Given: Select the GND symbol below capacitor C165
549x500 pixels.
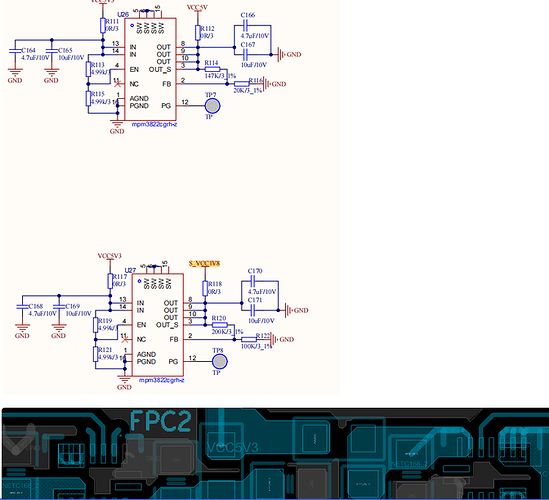Looking at the screenshot, I should (x=51, y=76).
